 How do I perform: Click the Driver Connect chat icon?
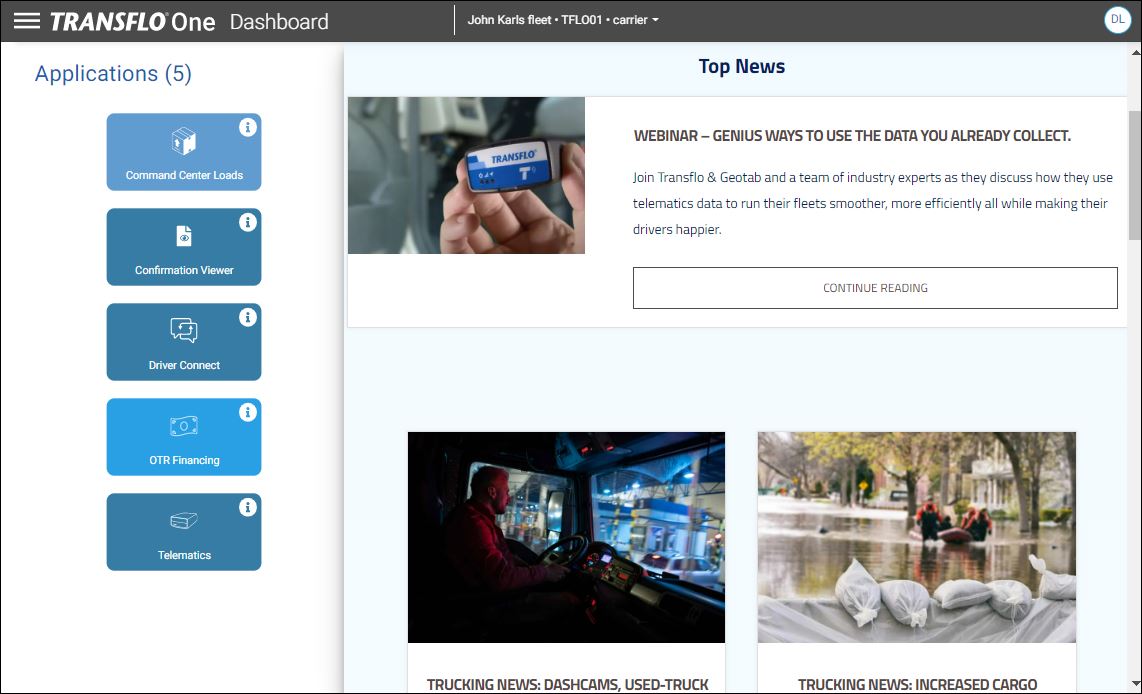pyautogui.click(x=184, y=330)
